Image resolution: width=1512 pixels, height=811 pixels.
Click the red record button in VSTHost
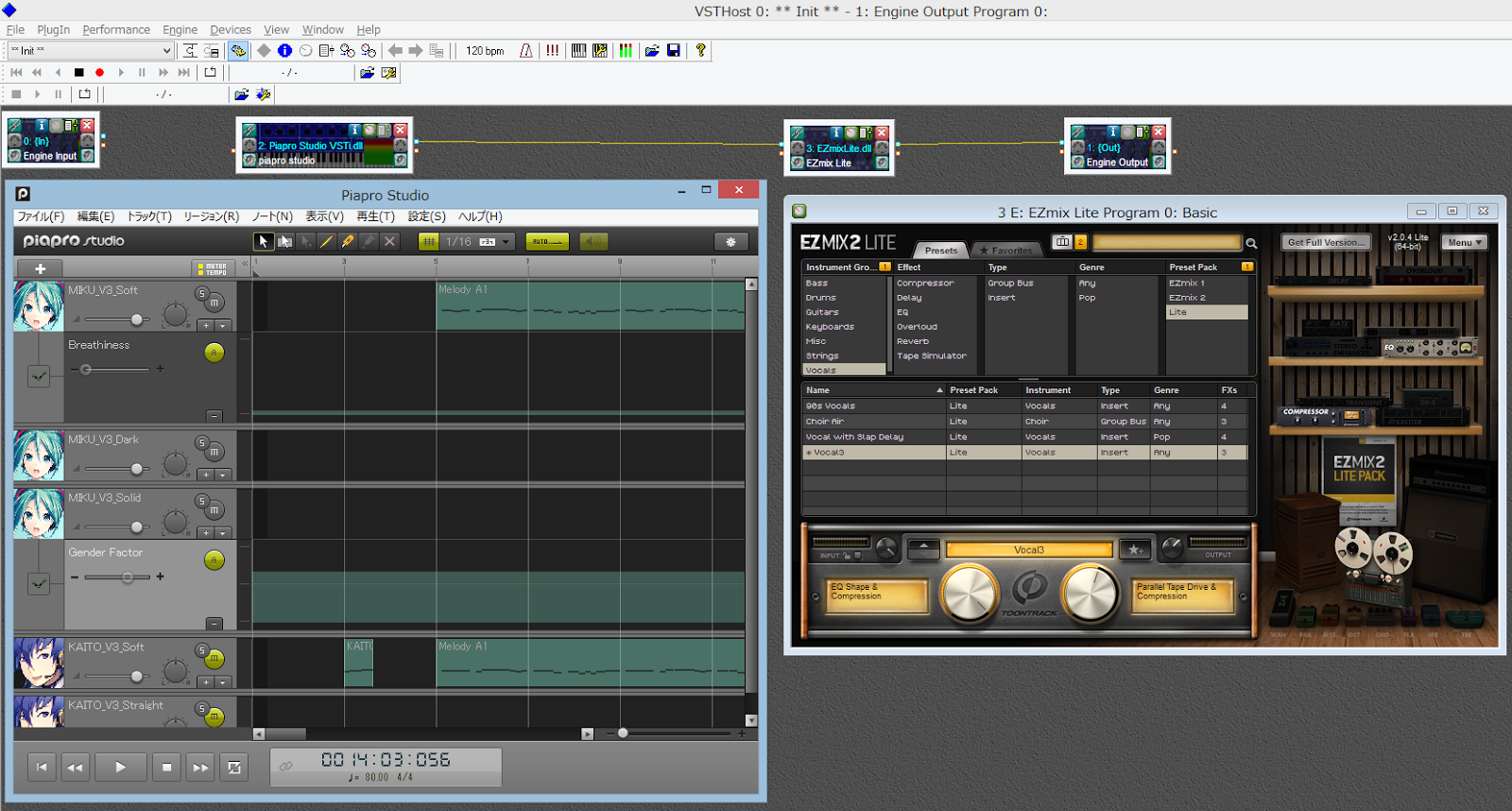point(99,72)
